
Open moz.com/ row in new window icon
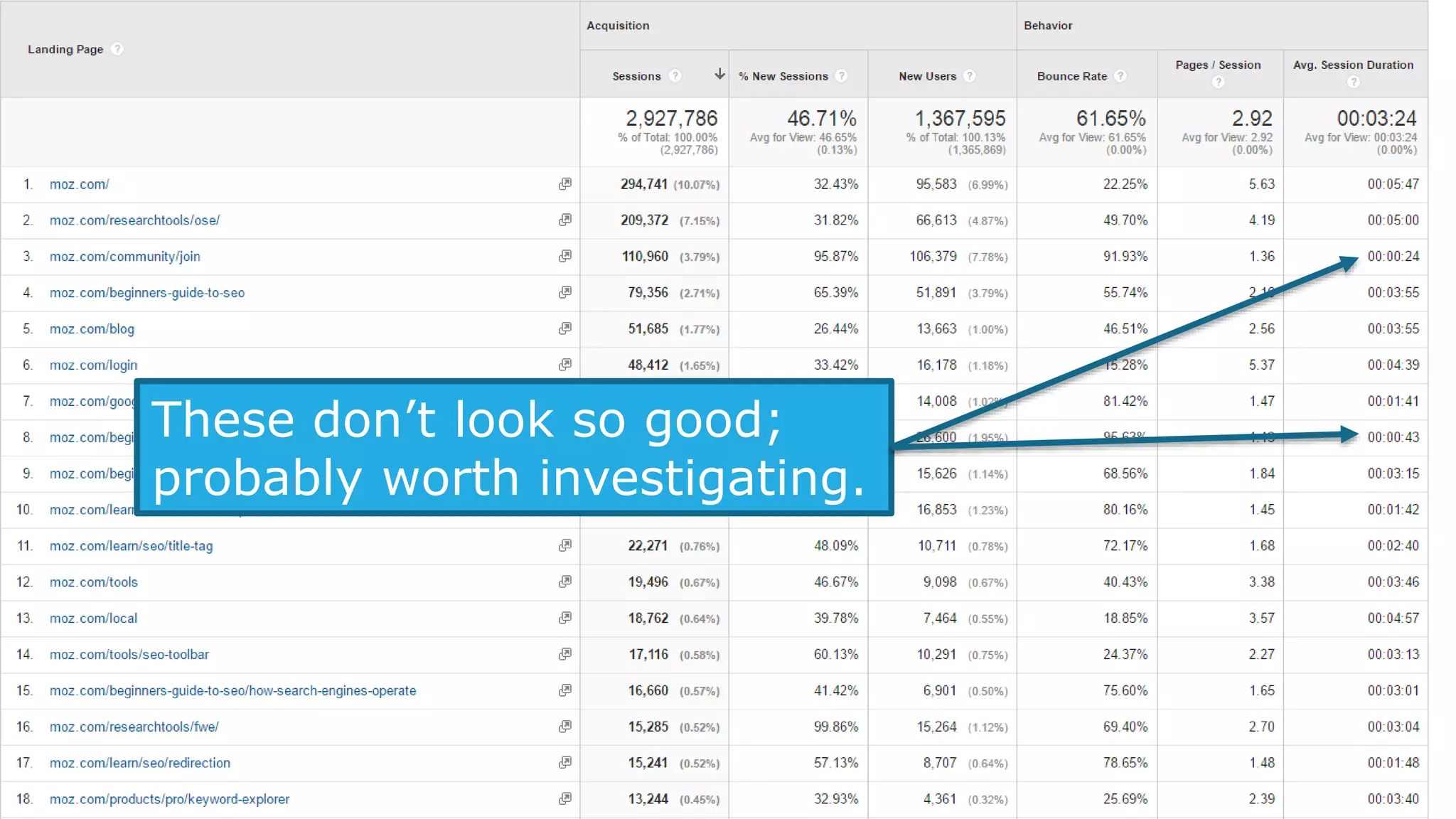(x=565, y=184)
